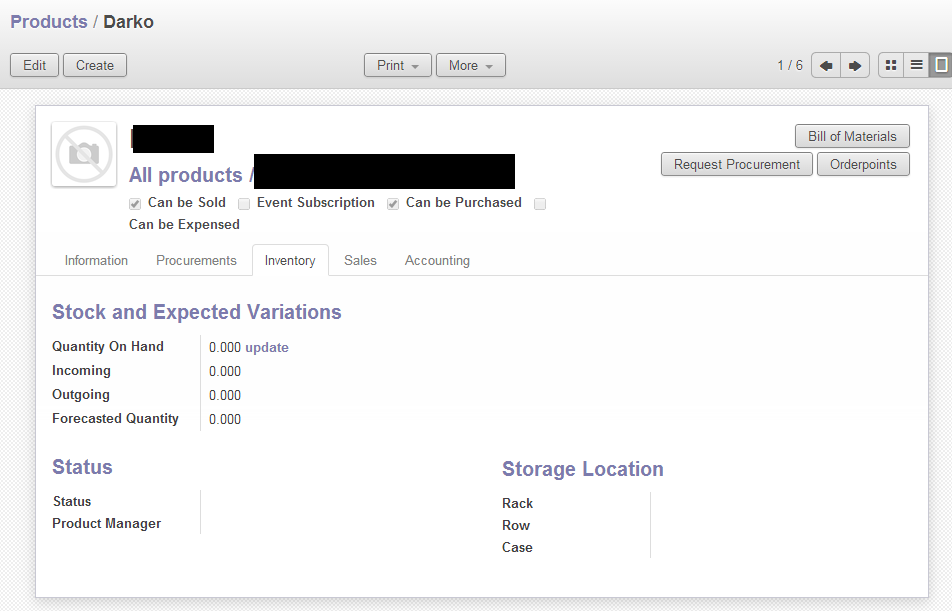
Task: Switch to kanban grid view
Action: [x=891, y=65]
